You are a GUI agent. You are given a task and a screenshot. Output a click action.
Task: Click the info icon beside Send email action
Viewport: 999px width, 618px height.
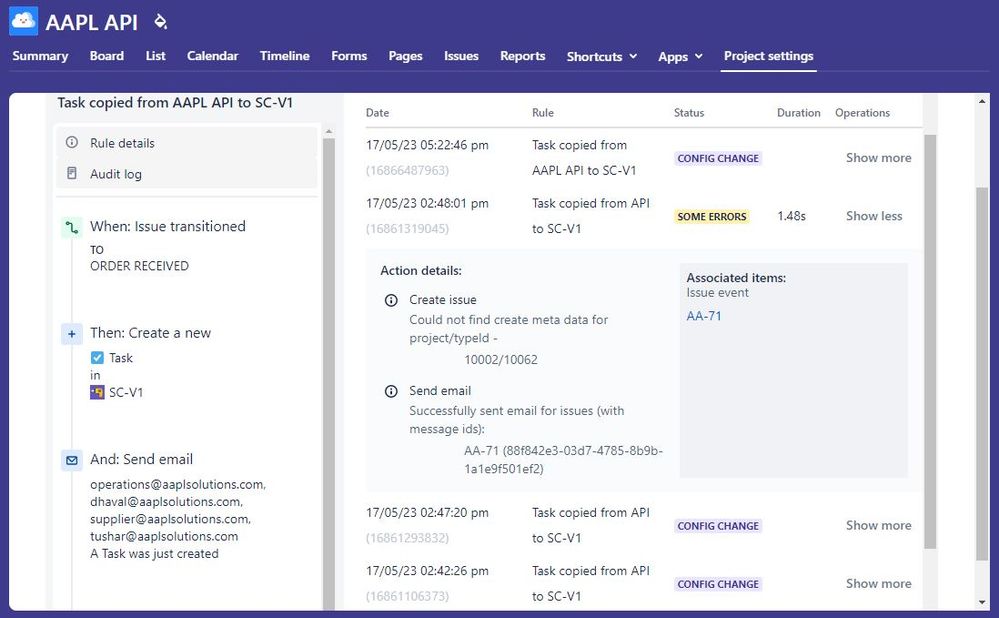coord(391,391)
